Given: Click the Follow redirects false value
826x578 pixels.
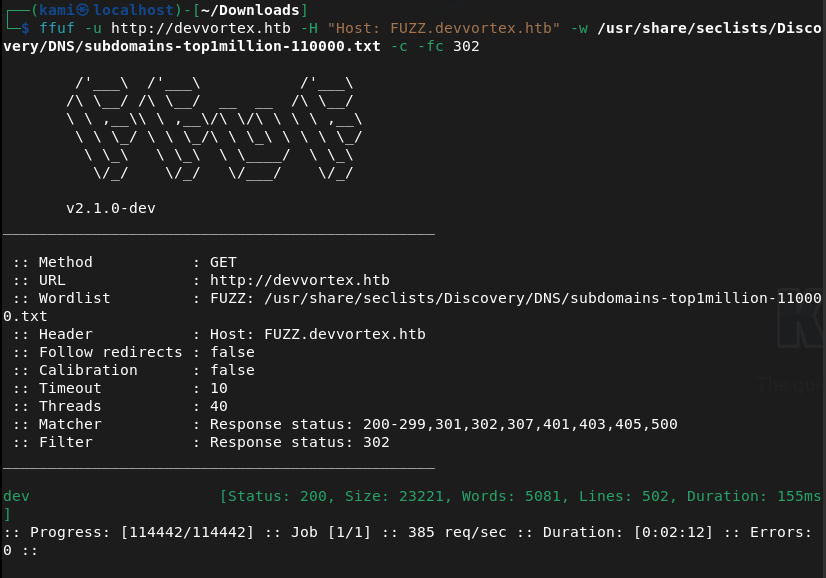Looking at the screenshot, I should click(232, 352).
